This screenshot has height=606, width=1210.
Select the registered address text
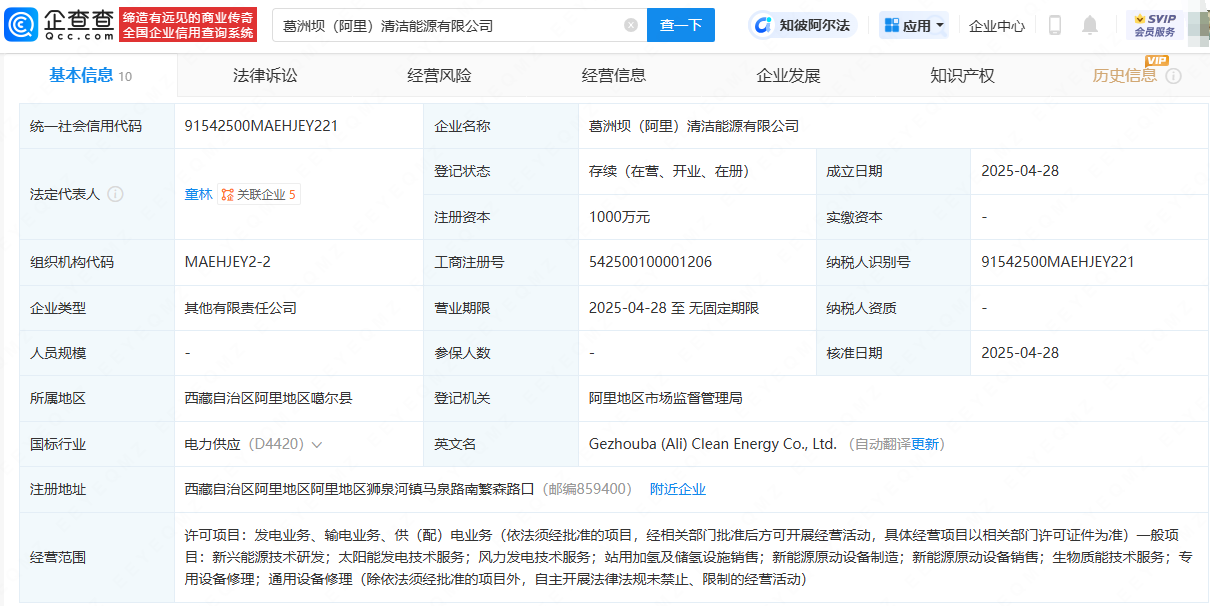(x=361, y=489)
